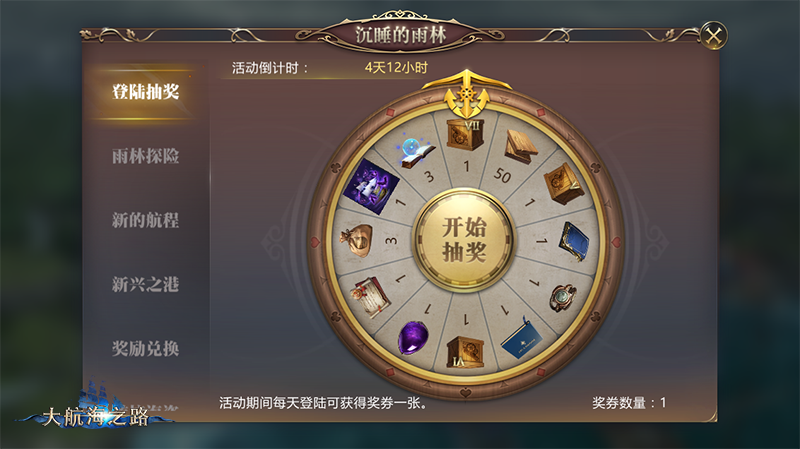Open the 新兴之港 tab

145,285
